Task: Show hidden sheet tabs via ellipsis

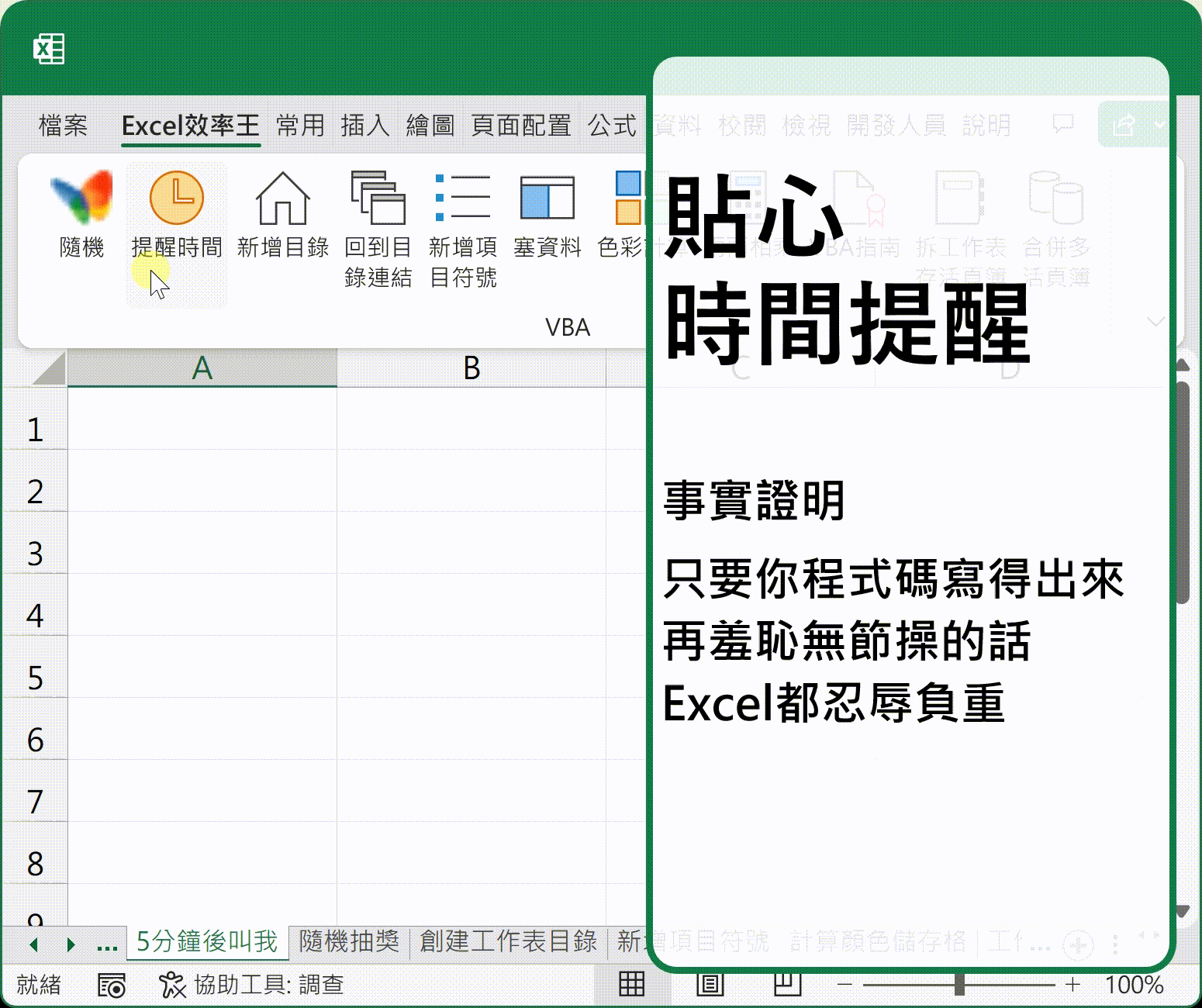Action: tap(107, 944)
